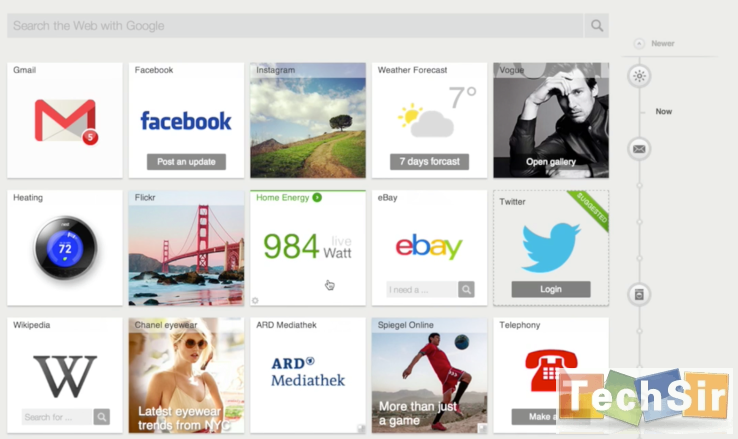Click the corner icon on ARD Mediathek tile

coord(361,428)
